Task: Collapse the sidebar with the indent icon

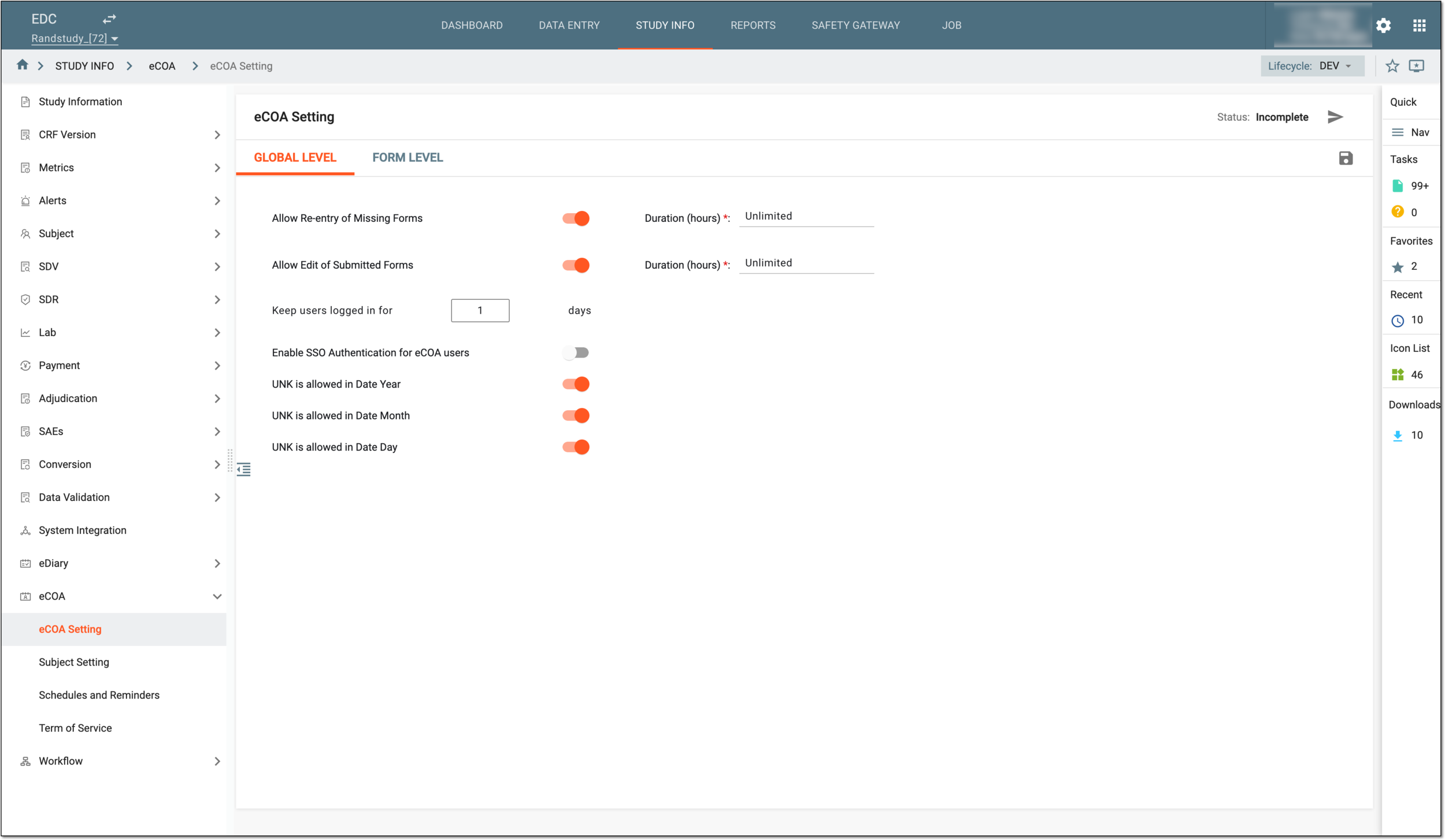Action: click(x=244, y=469)
